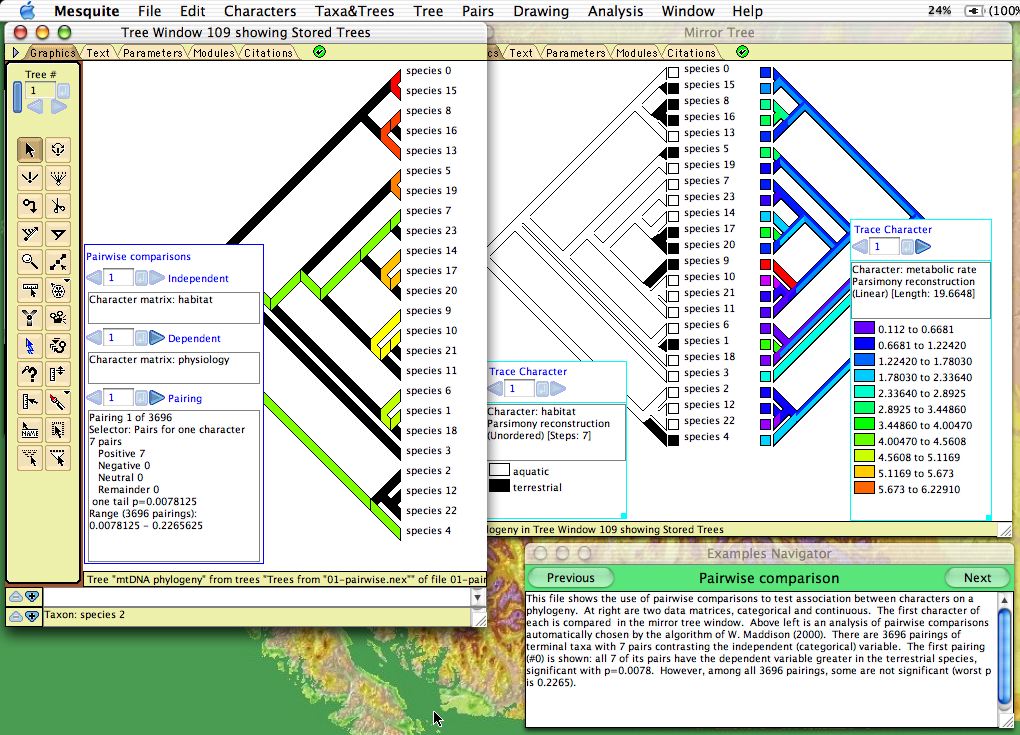Select the scissors tool in tool palette
Image resolution: width=1020 pixels, height=735 pixels.
pyautogui.click(x=59, y=207)
